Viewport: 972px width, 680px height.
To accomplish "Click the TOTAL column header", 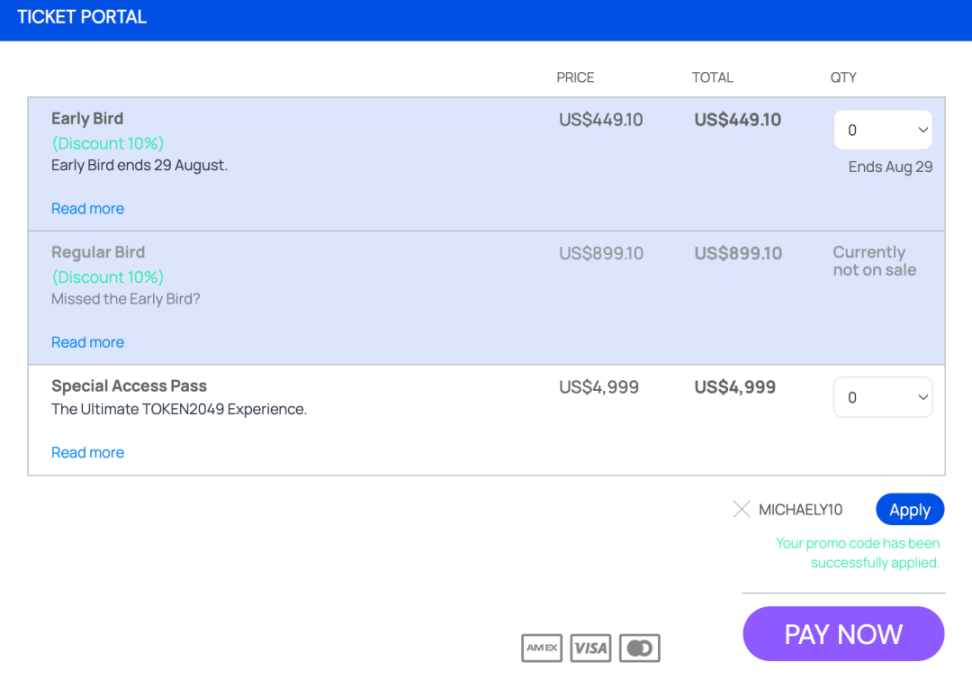I will [712, 77].
